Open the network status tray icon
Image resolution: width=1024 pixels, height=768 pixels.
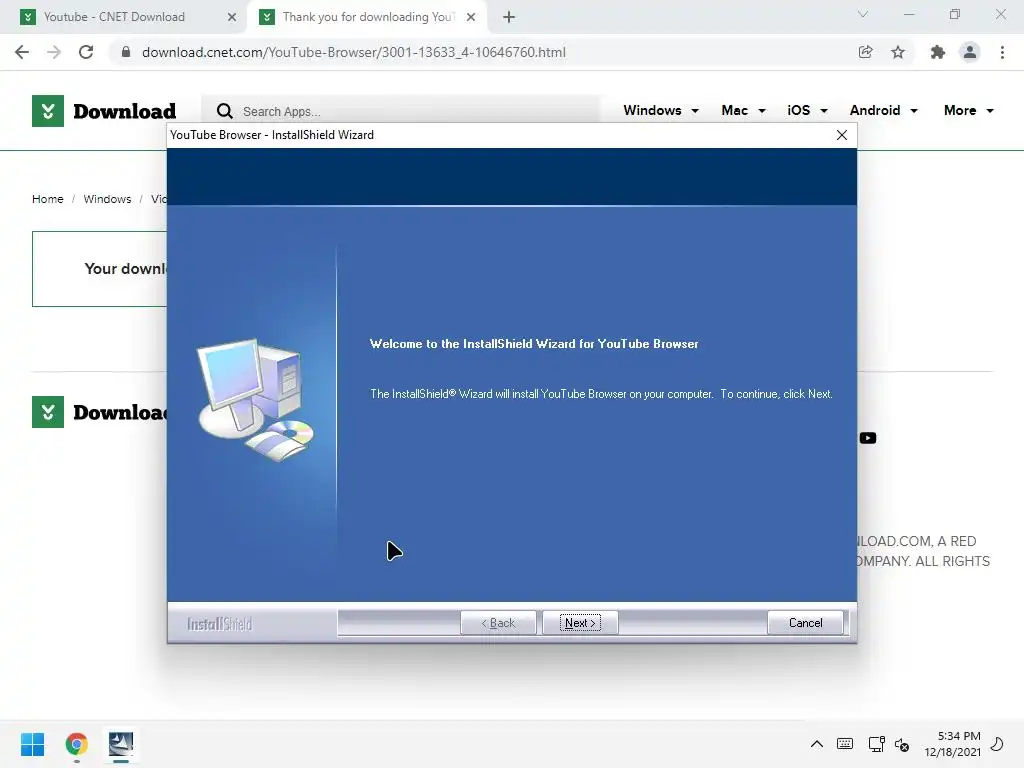pos(876,744)
